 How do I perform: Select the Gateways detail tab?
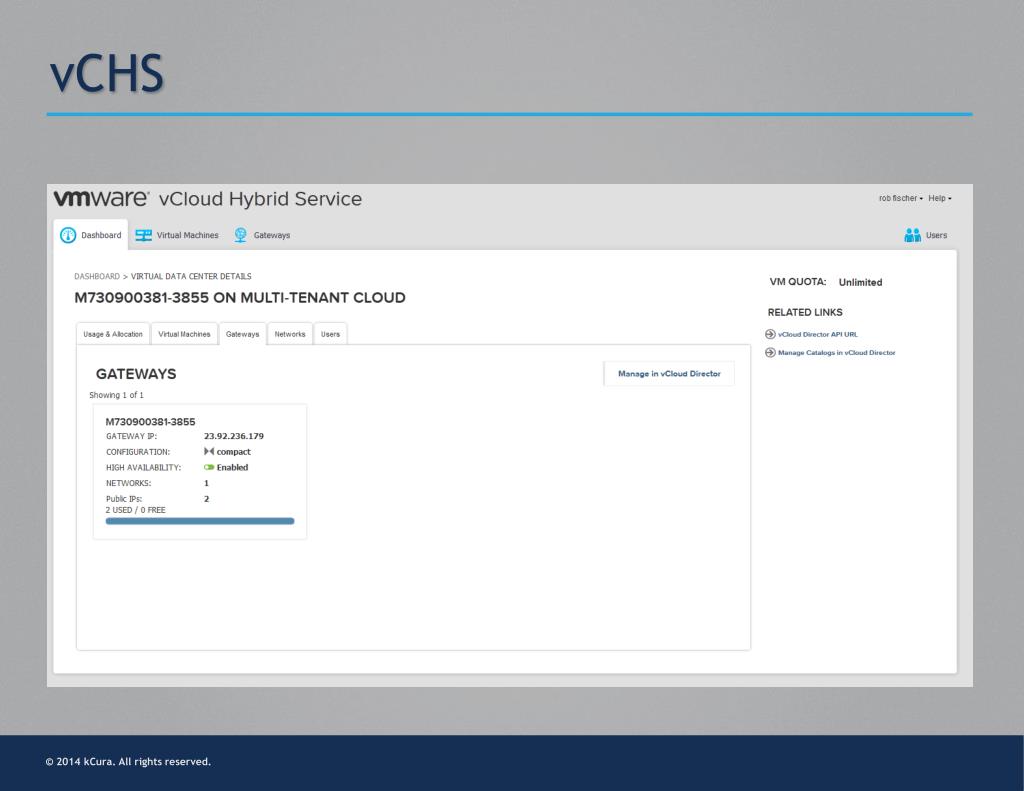point(242,334)
